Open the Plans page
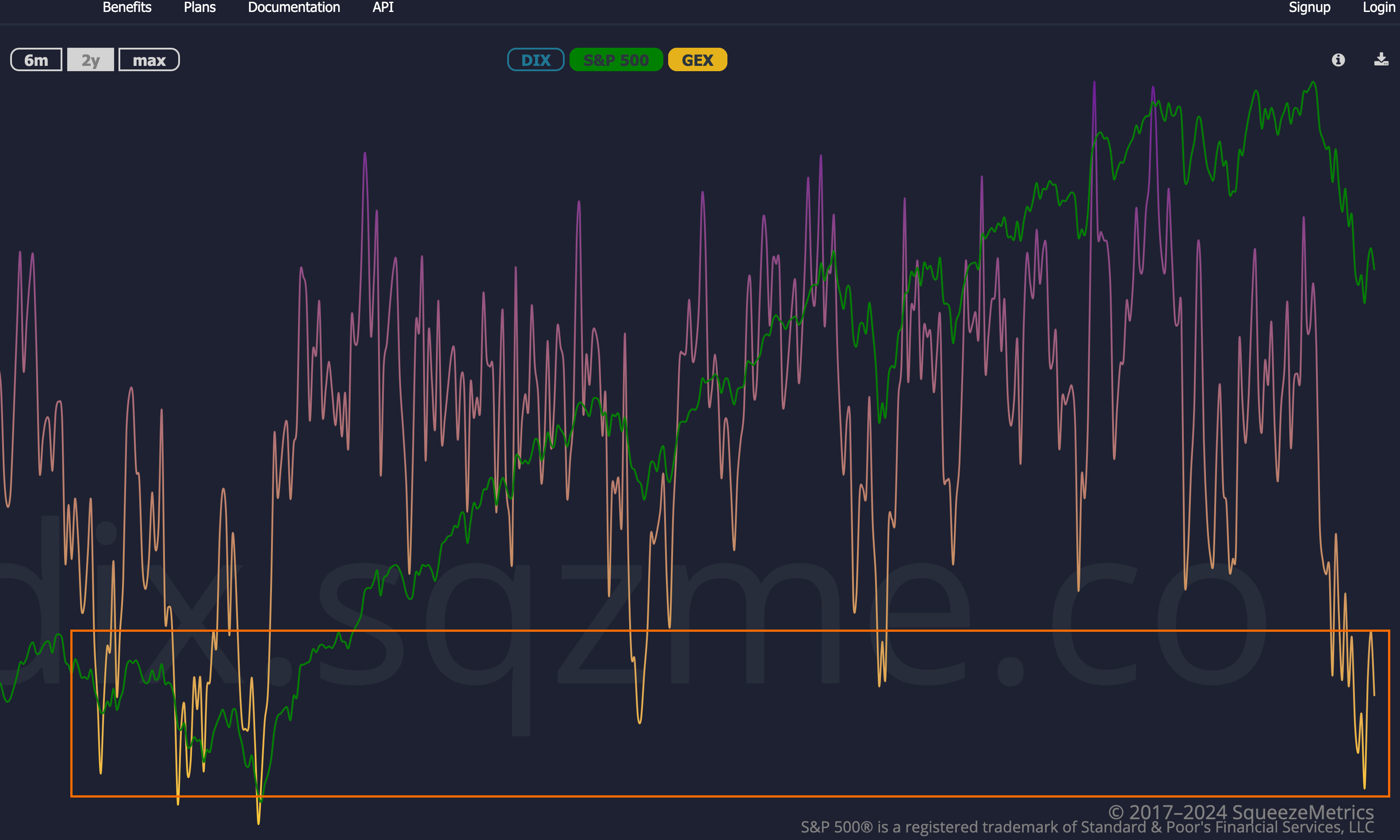This screenshot has height=840, width=1400. [200, 8]
